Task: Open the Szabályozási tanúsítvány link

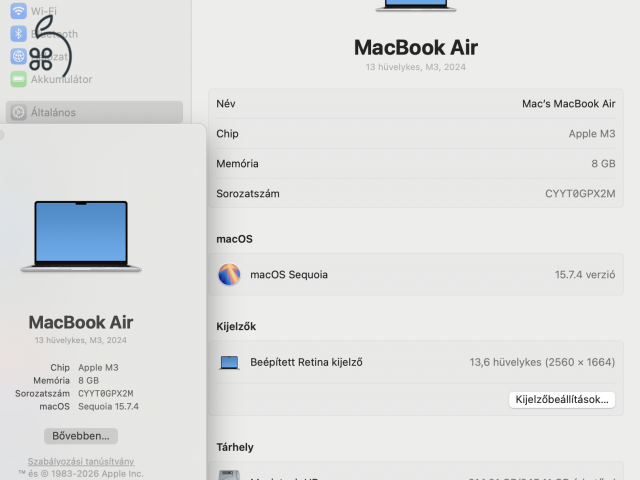Action: (x=81, y=461)
